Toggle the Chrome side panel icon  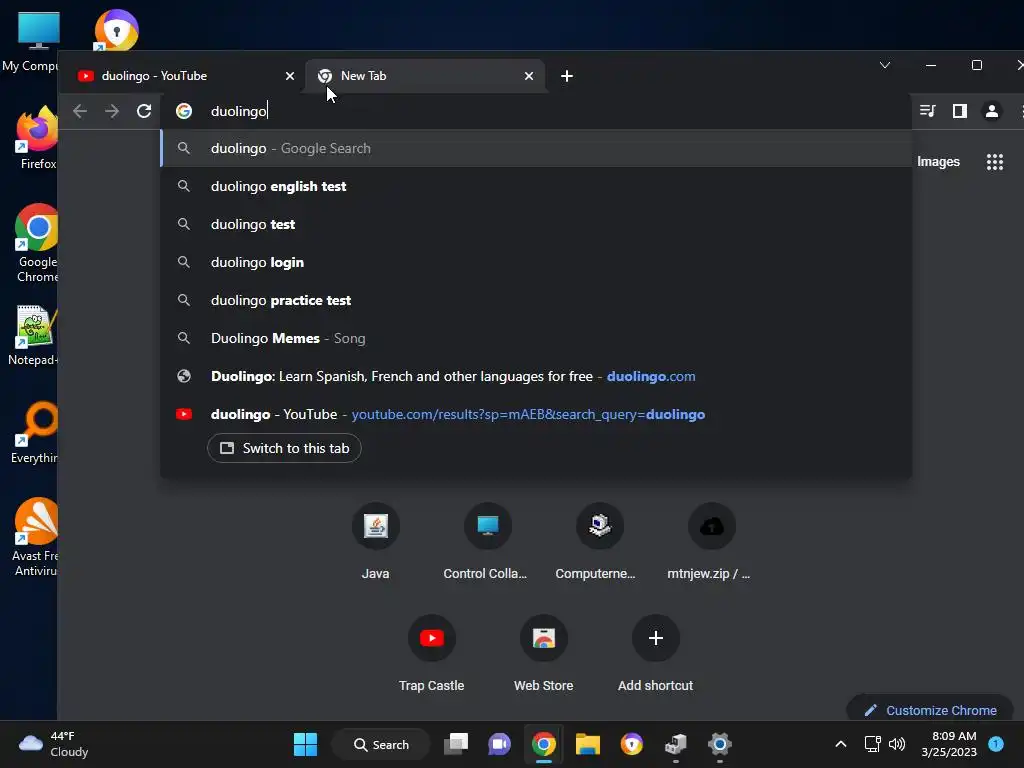[x=959, y=111]
